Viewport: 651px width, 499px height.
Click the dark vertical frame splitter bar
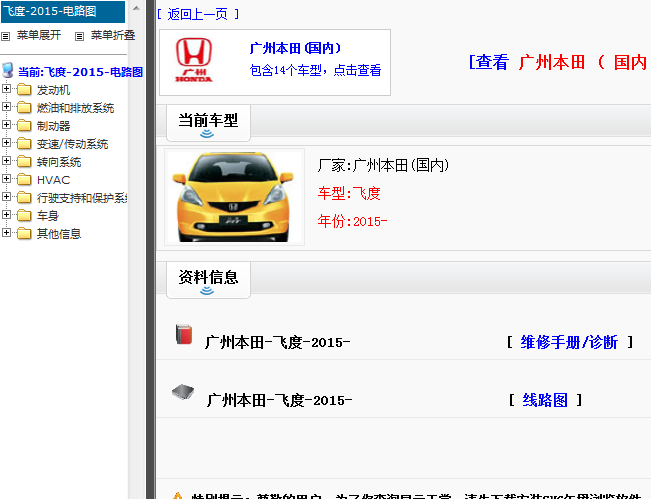(150, 250)
